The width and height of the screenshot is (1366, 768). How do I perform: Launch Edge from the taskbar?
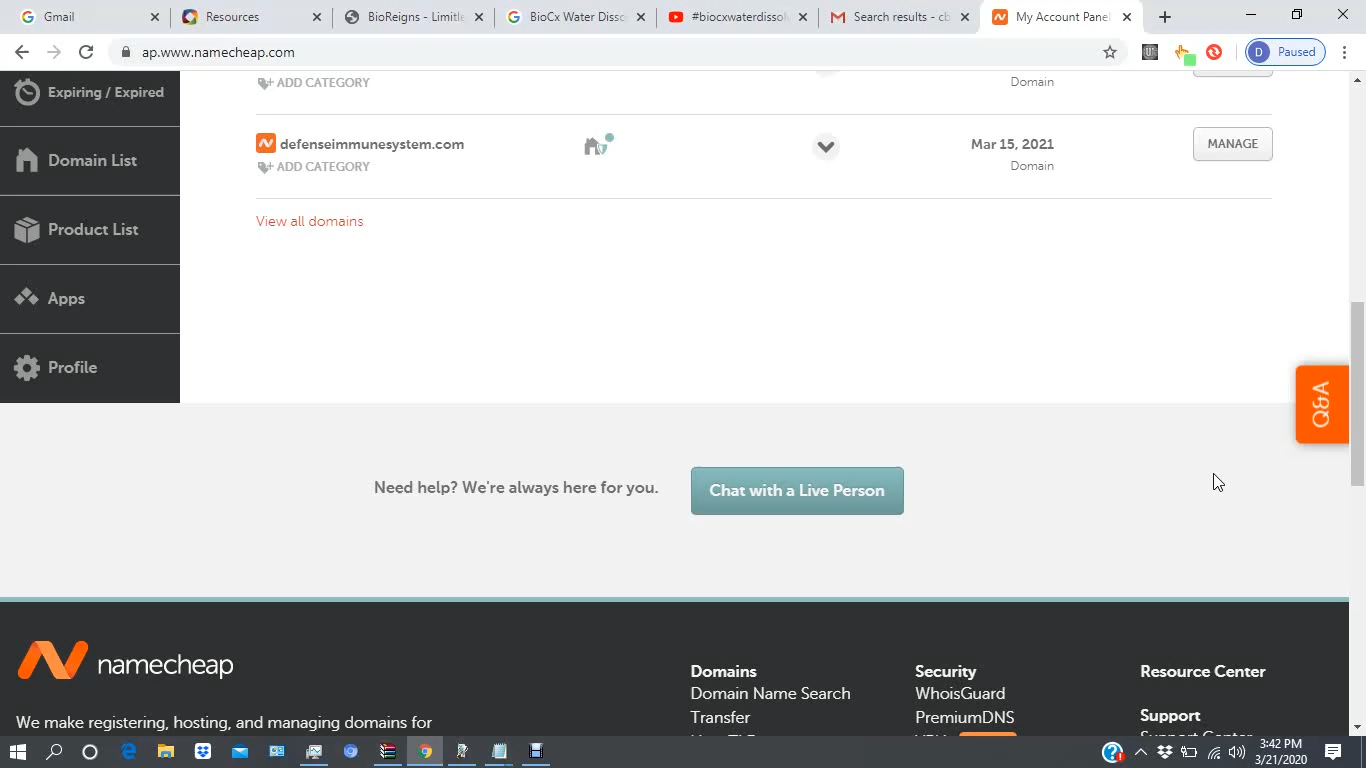[x=129, y=751]
